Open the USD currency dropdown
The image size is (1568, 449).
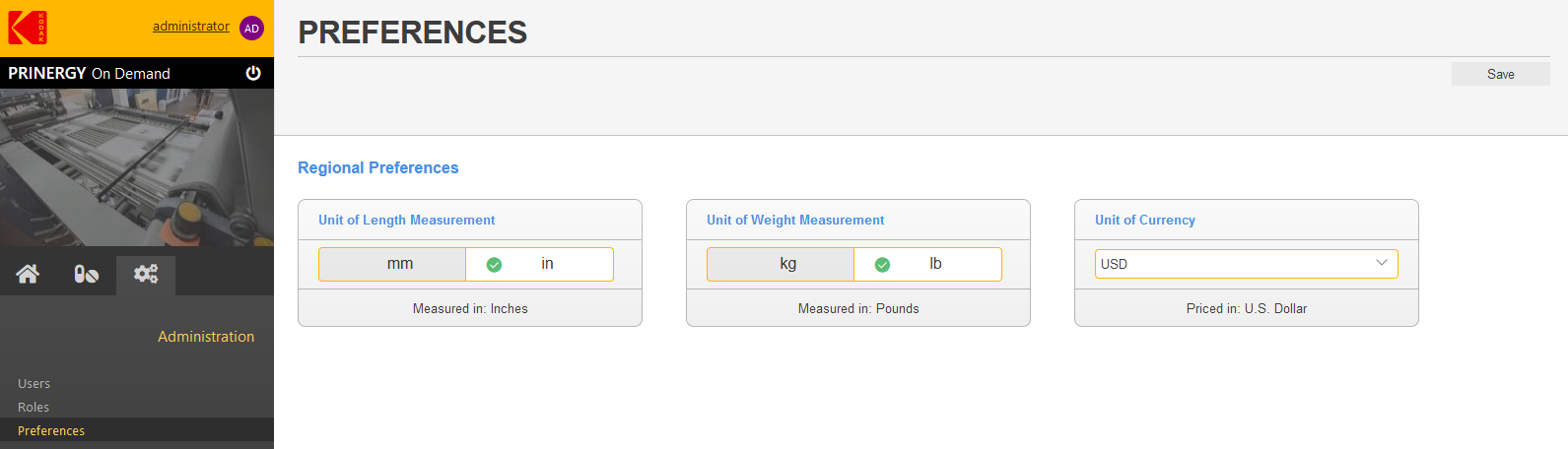pyautogui.click(x=1247, y=264)
